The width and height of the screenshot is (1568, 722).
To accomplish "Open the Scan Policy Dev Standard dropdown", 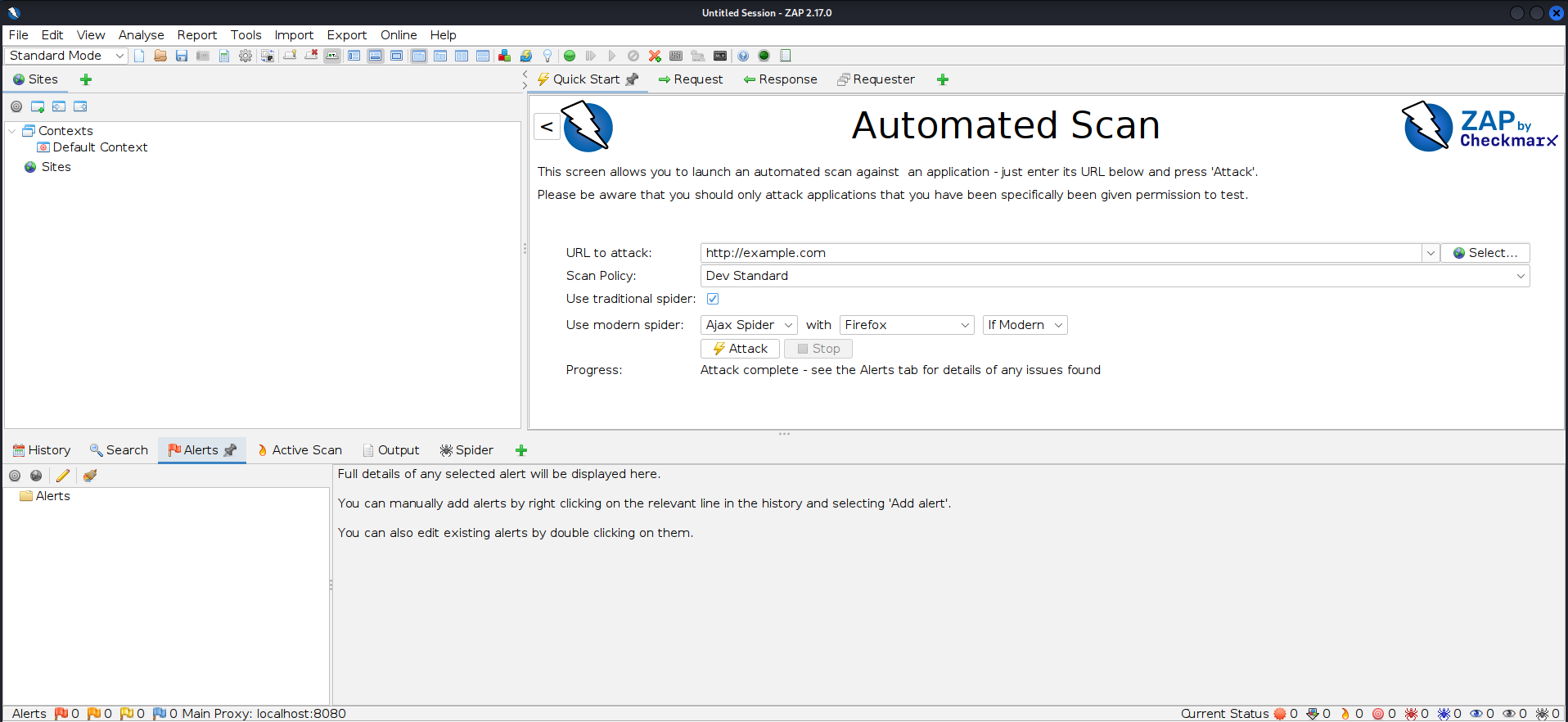I will (x=1115, y=276).
